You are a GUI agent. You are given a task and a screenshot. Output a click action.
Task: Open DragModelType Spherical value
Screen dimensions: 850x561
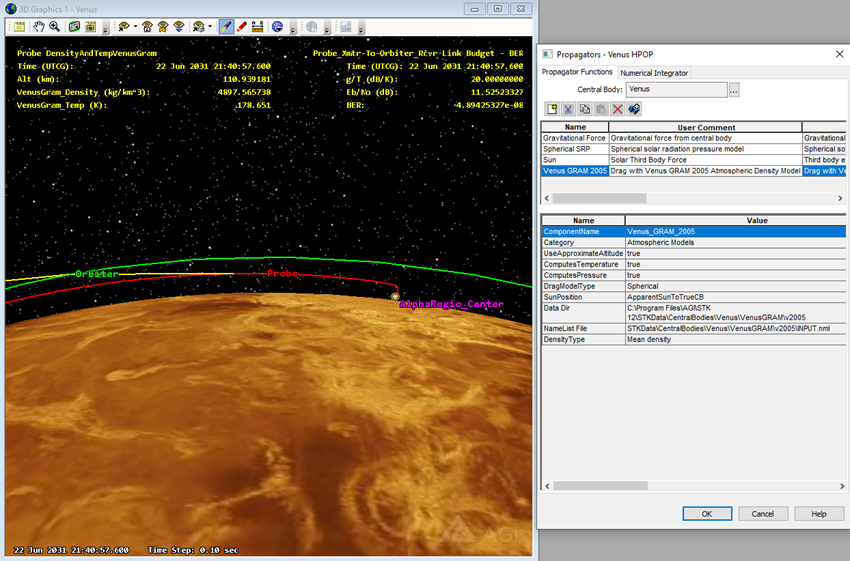pyautogui.click(x=735, y=286)
